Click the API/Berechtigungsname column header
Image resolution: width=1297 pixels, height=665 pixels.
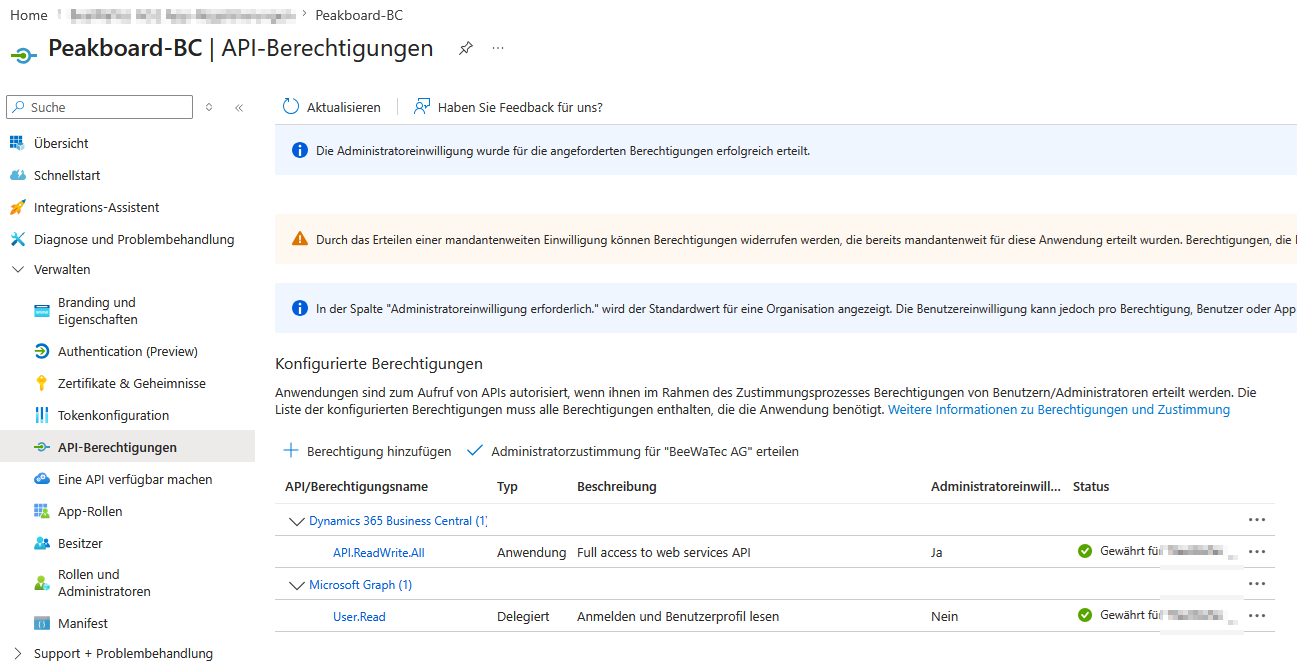356,486
